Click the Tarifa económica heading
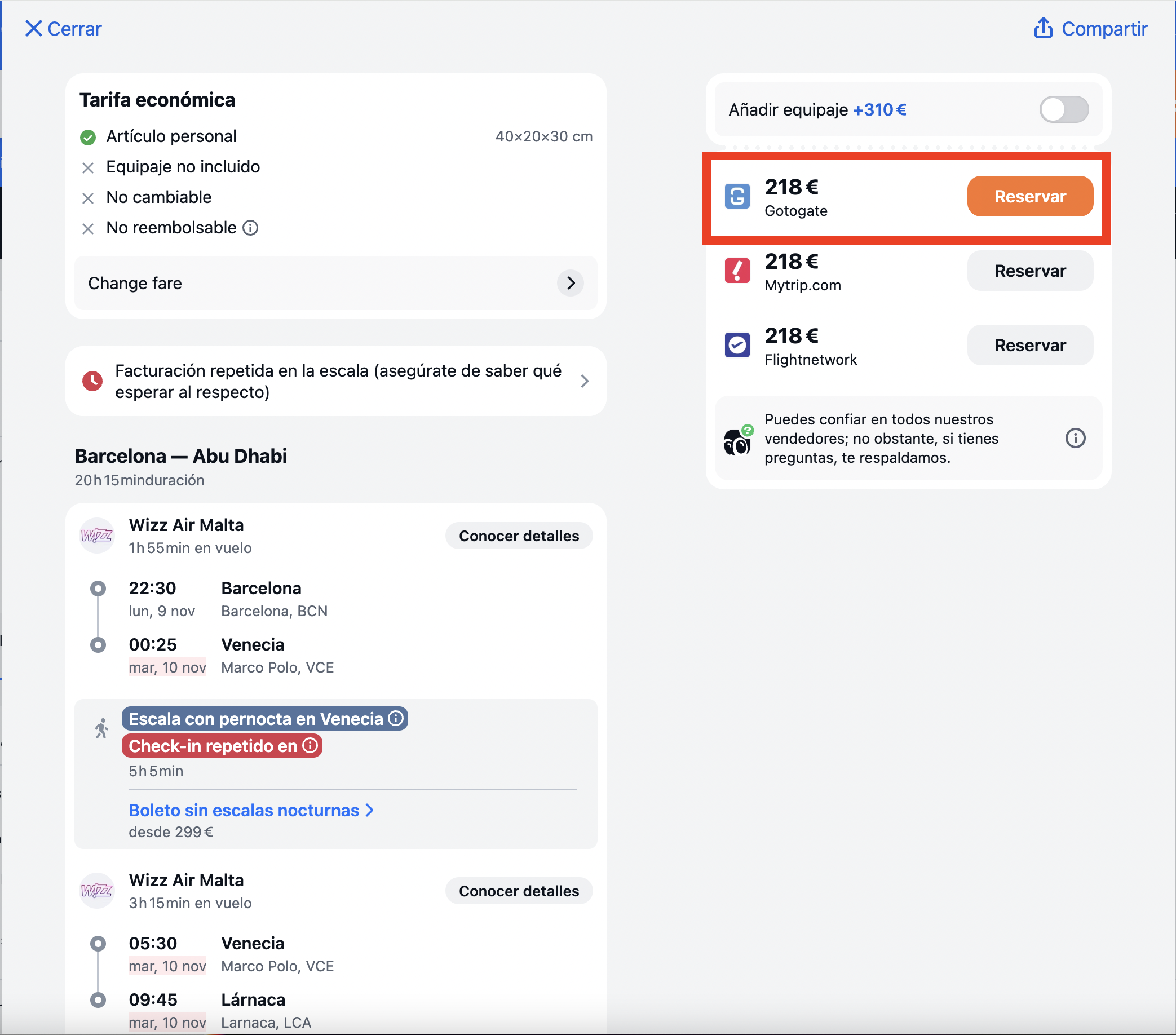 [x=157, y=100]
